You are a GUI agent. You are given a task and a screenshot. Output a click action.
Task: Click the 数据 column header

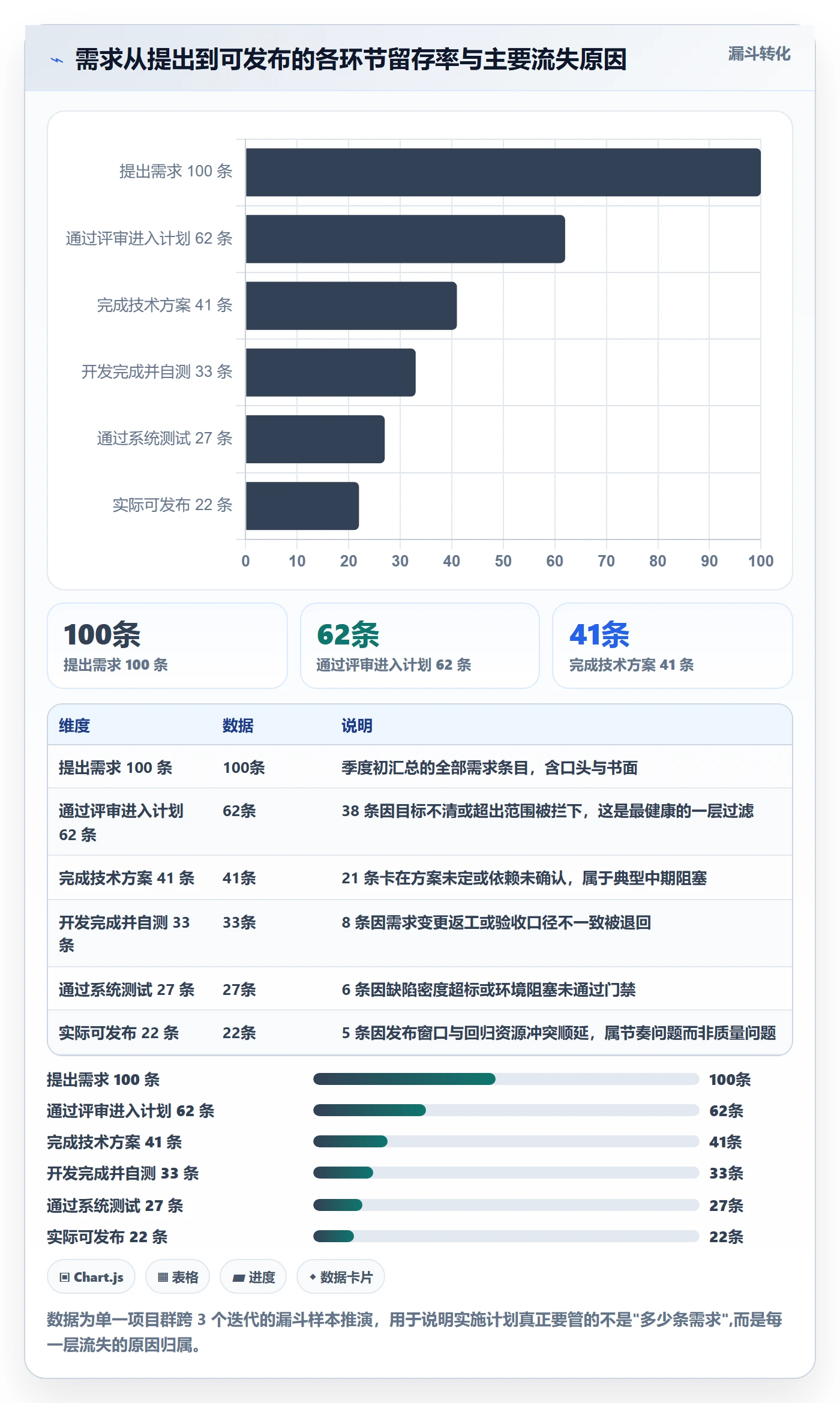[x=238, y=726]
